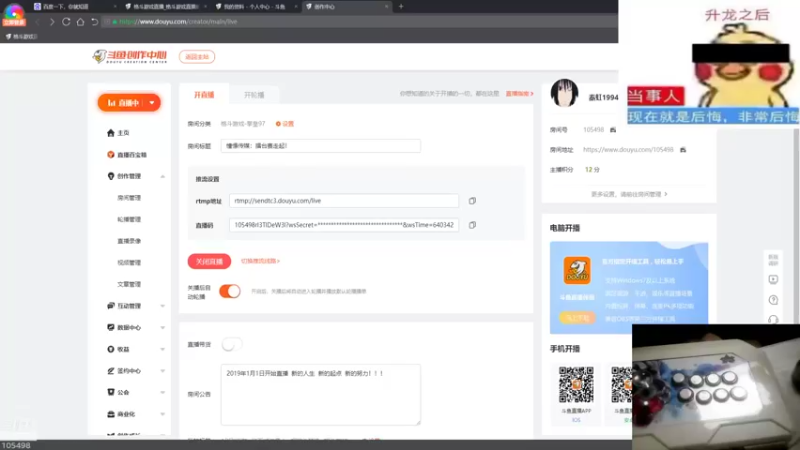Click the 商业化 briefcase icon
800x450 pixels.
[x=111, y=414]
